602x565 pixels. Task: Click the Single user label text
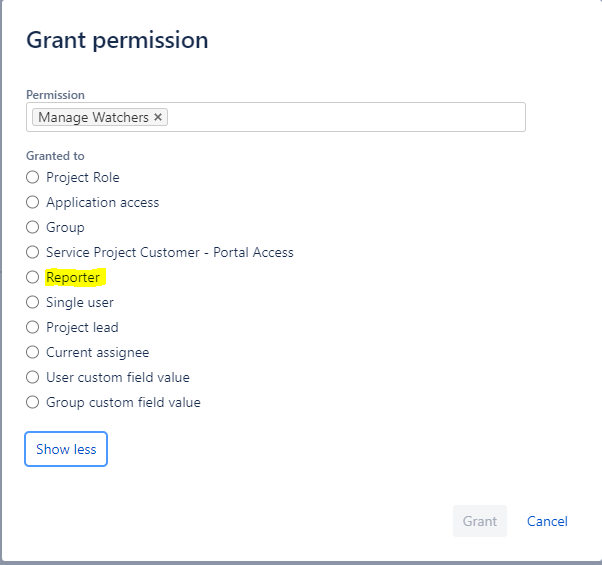coord(80,302)
